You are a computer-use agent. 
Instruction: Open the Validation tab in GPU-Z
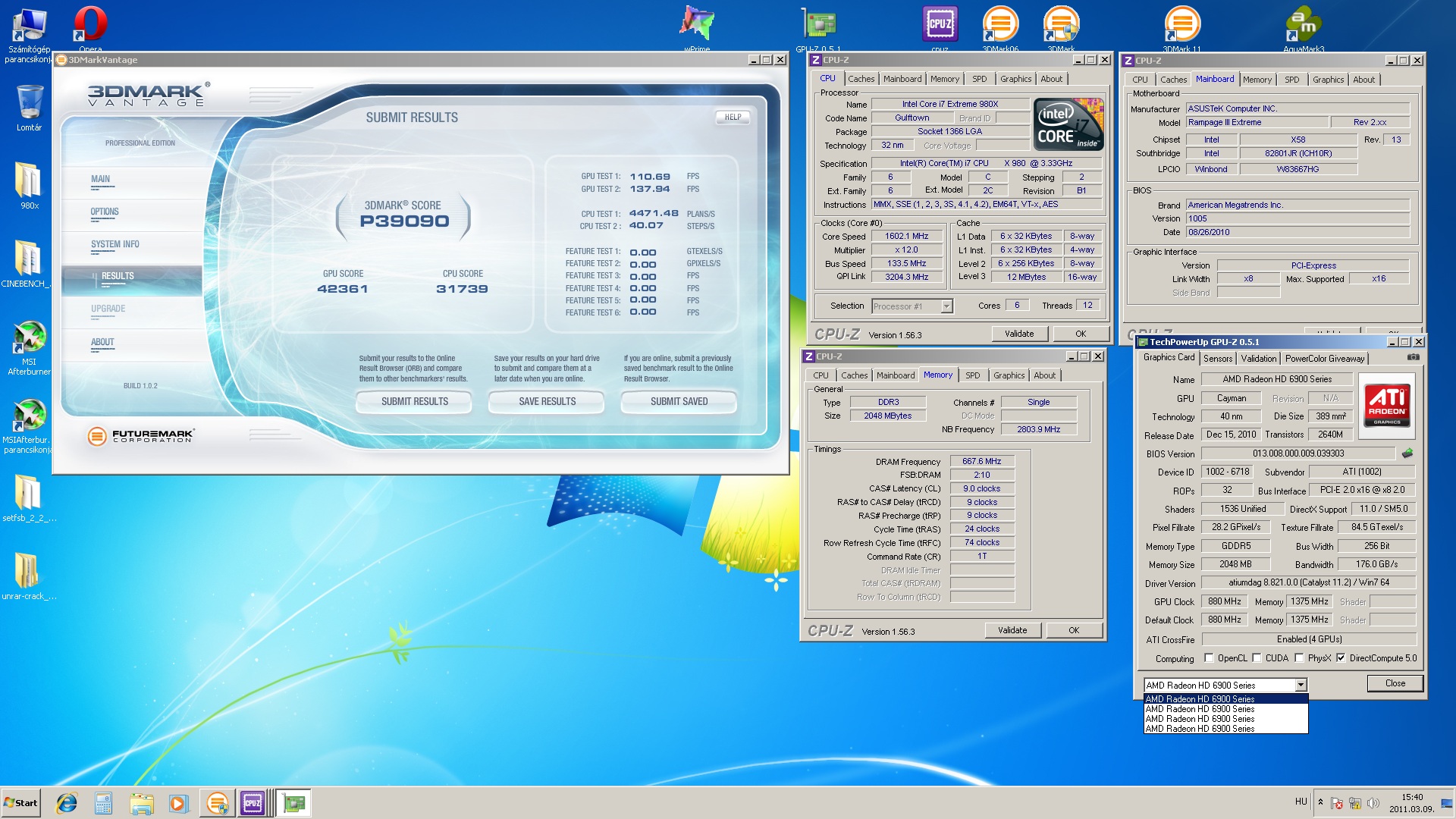click(x=1258, y=359)
